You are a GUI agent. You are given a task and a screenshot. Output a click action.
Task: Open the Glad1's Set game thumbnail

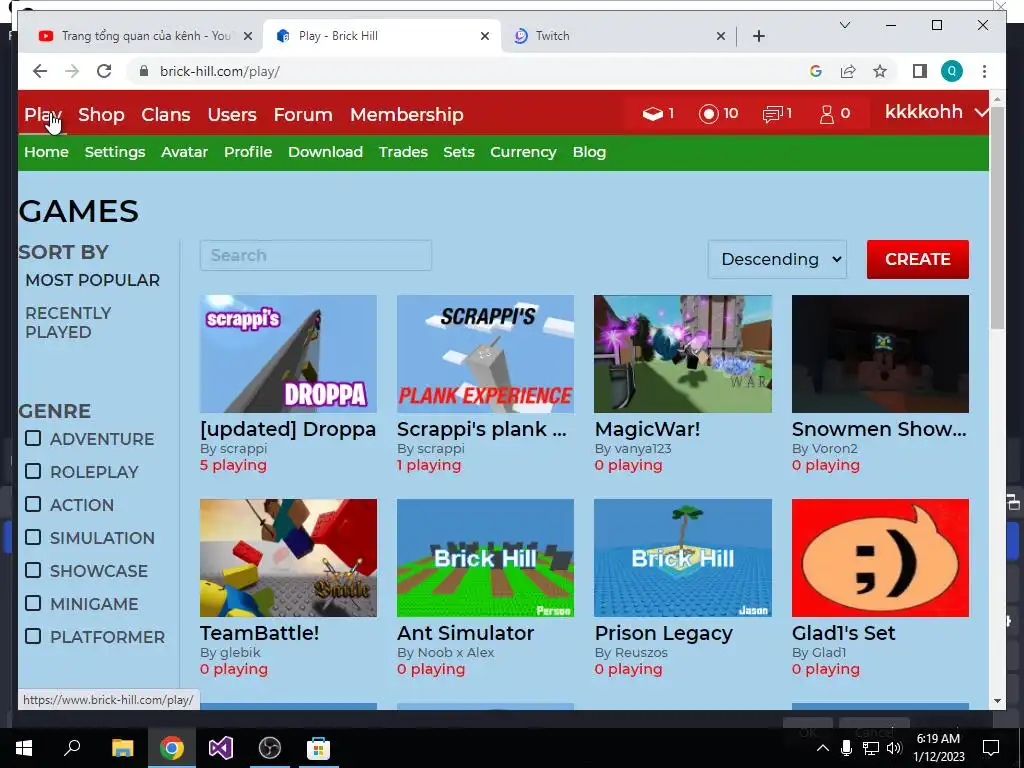(x=880, y=558)
